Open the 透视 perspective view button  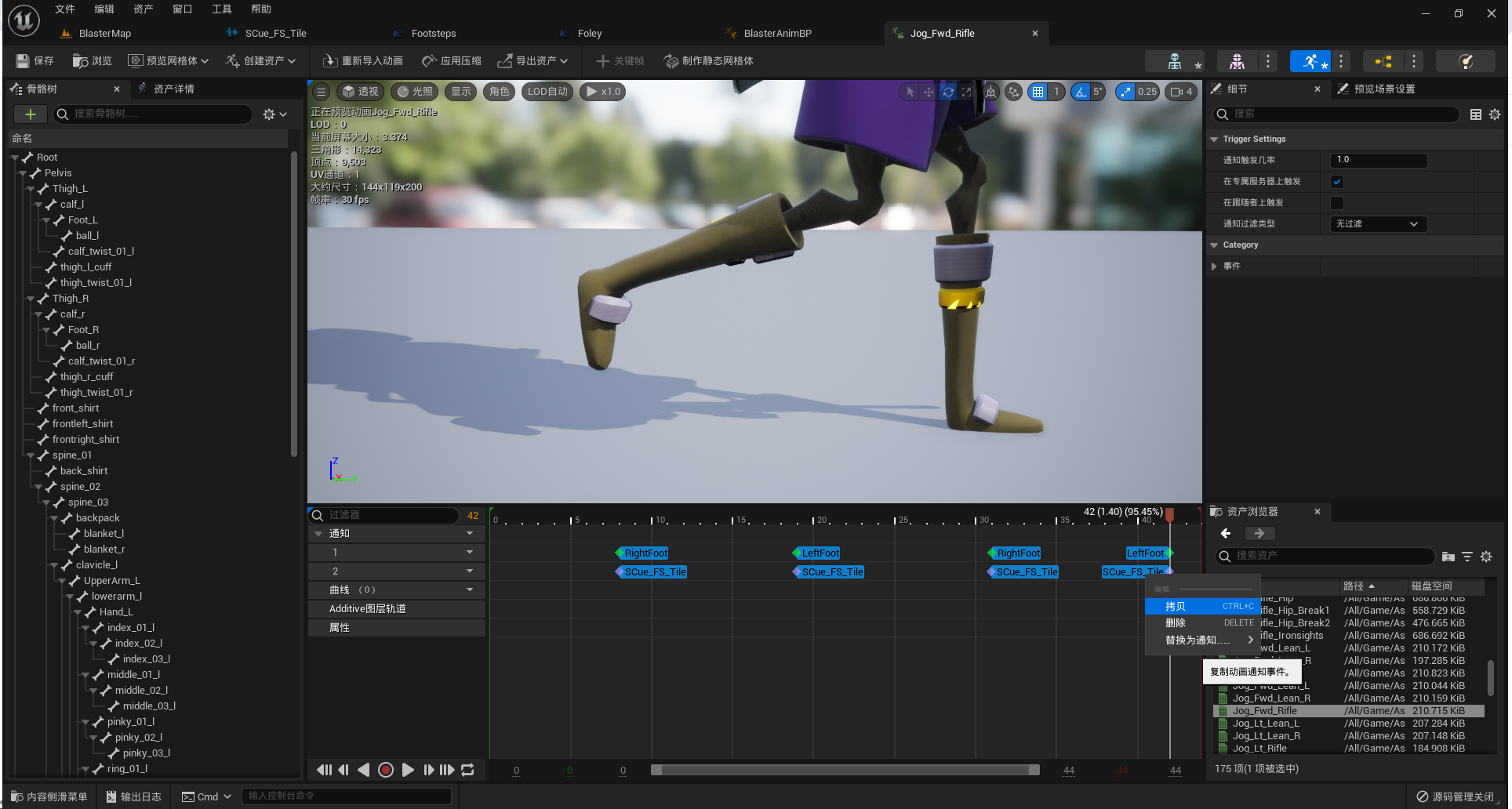360,92
